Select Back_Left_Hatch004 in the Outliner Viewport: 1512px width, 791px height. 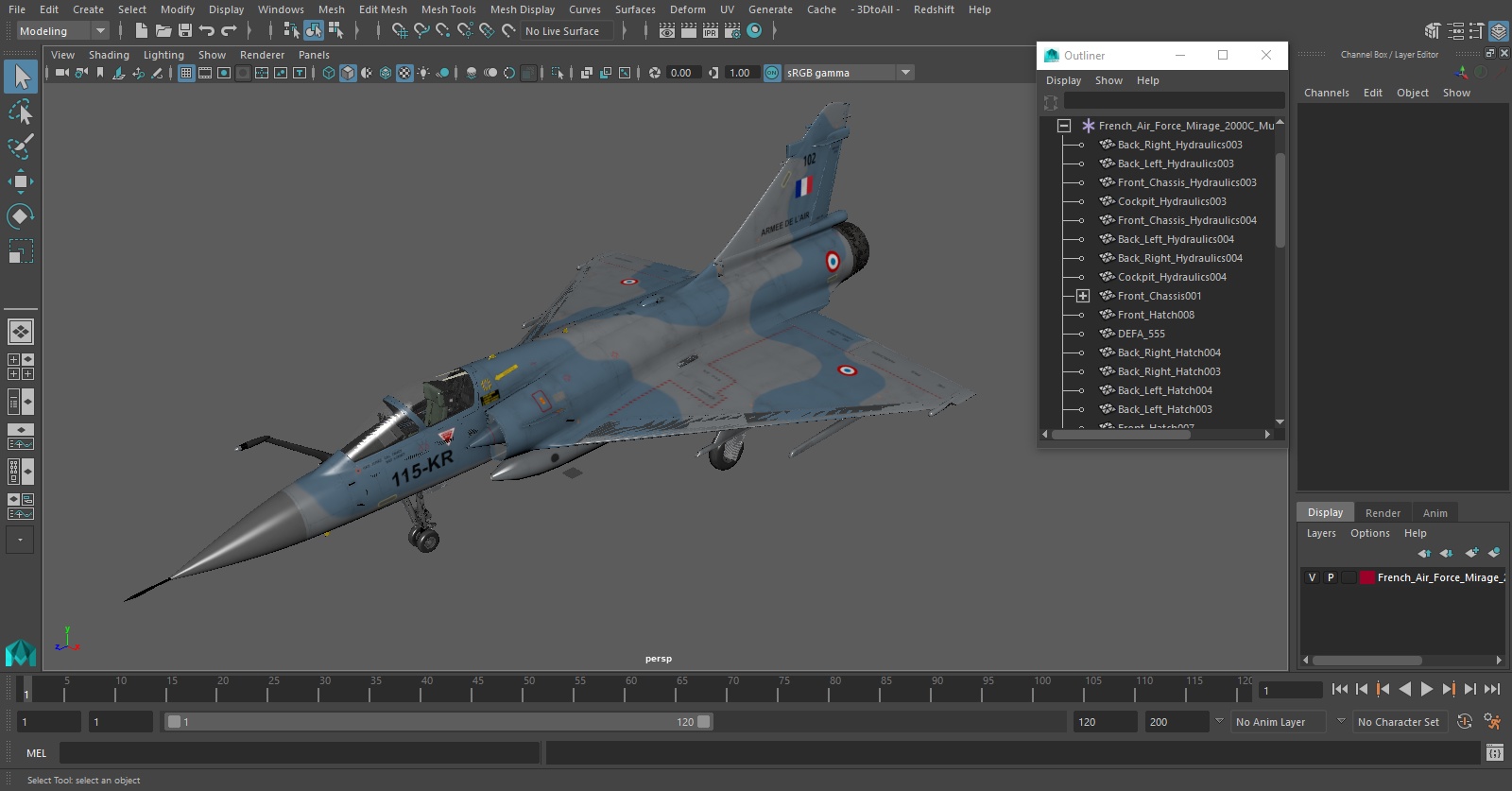click(1164, 390)
